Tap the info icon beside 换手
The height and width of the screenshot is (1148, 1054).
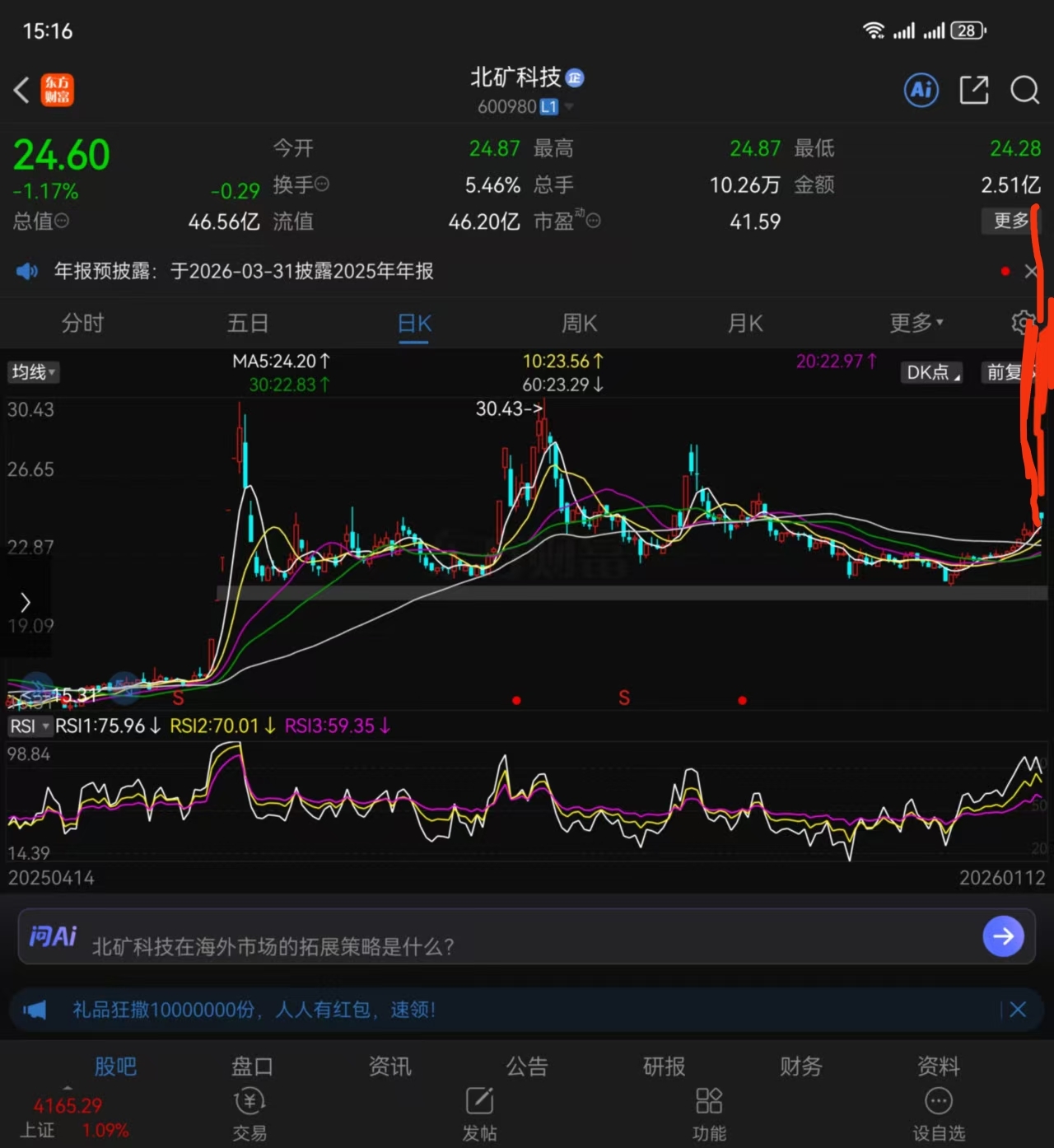[x=322, y=184]
